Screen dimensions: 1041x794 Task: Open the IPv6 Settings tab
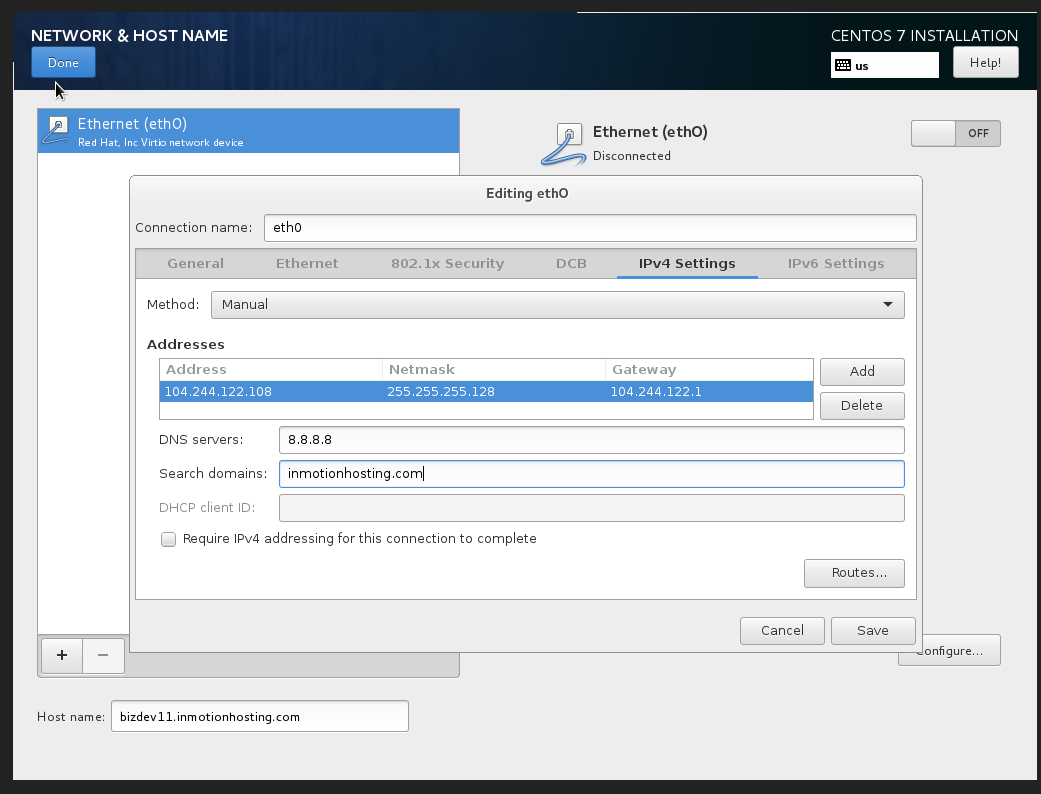point(836,264)
